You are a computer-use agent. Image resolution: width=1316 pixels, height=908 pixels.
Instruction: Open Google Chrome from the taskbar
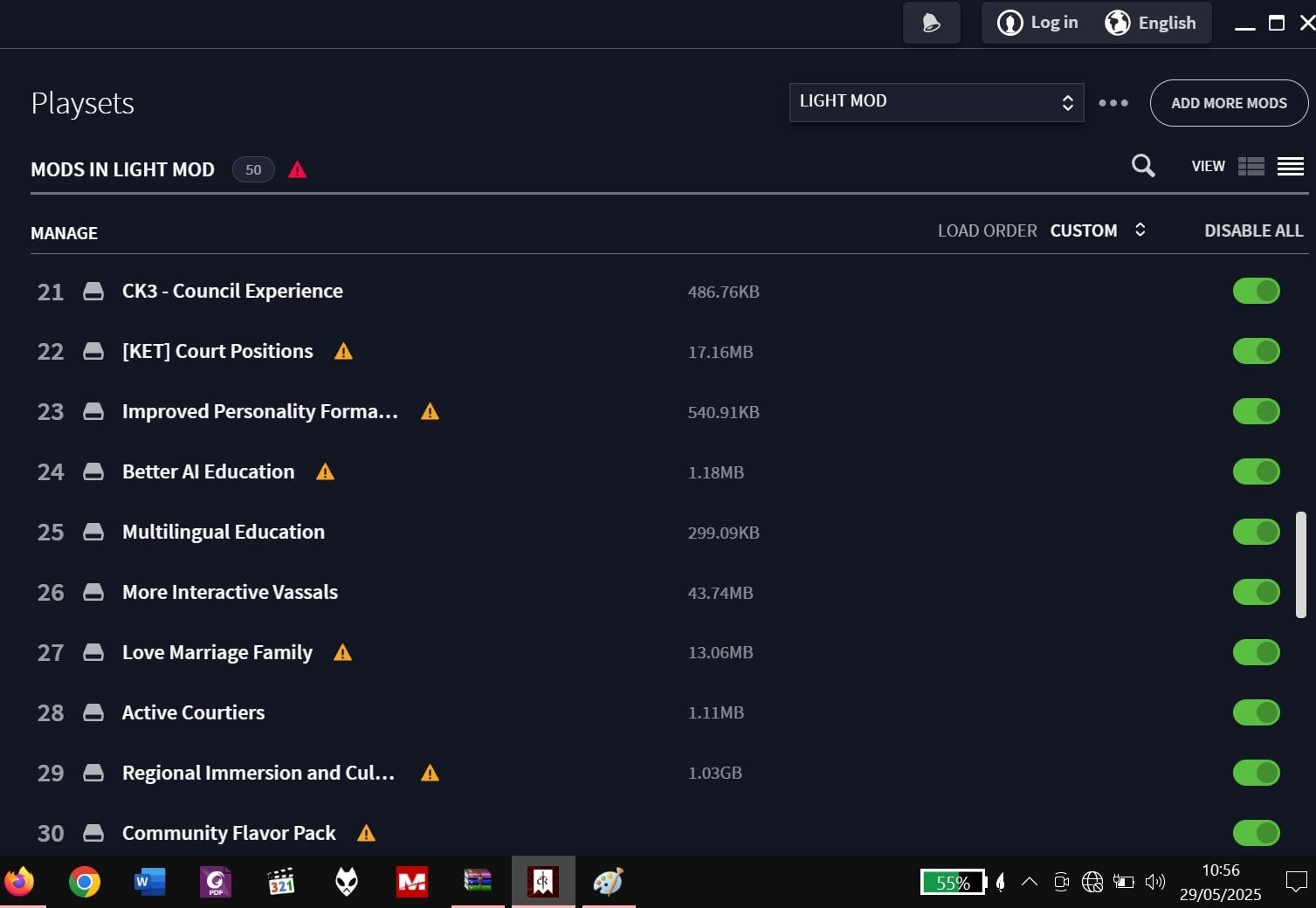point(85,882)
